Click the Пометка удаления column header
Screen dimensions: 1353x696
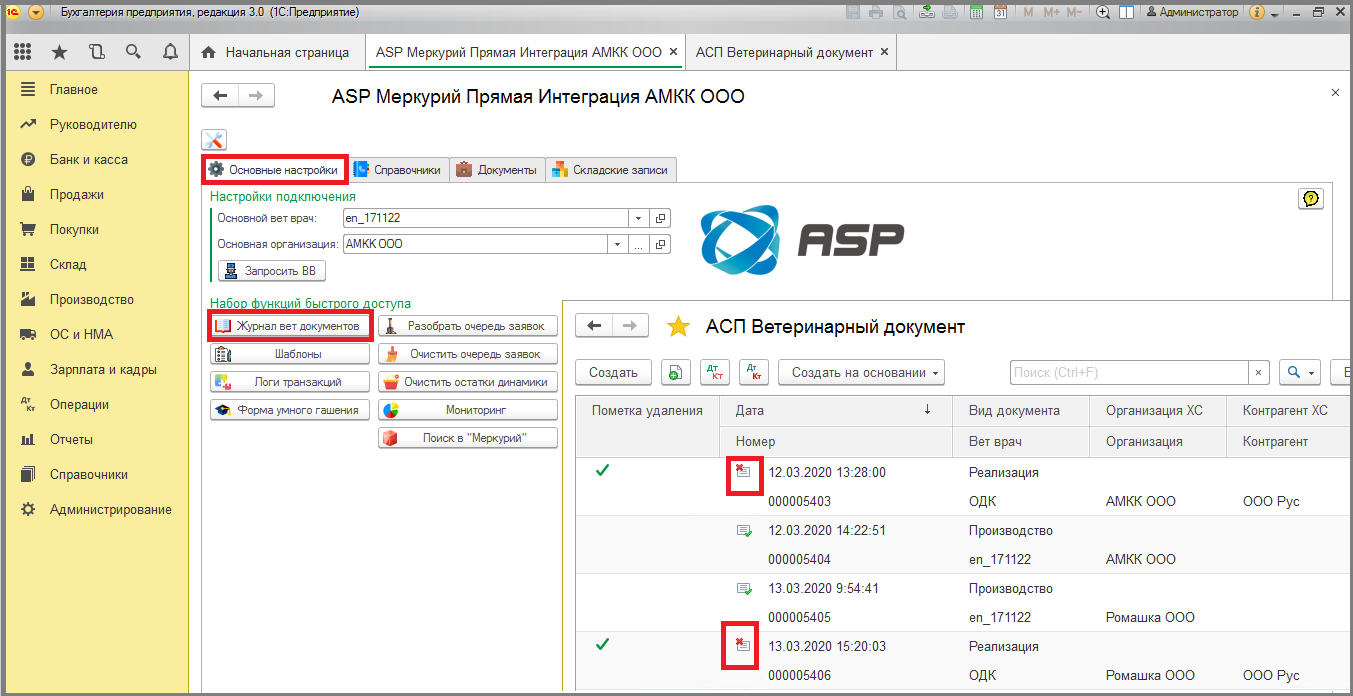coord(648,410)
